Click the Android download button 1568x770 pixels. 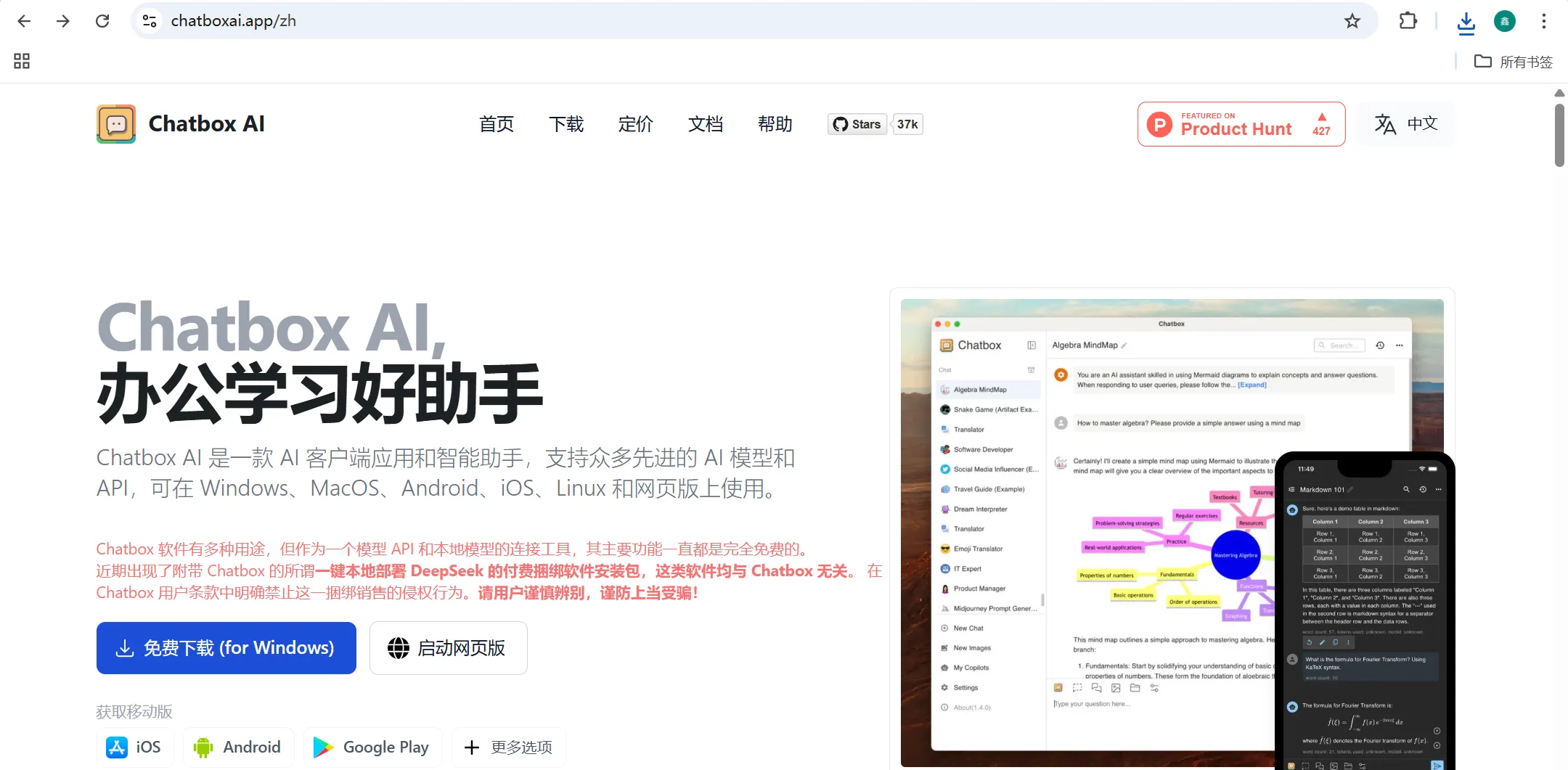[x=238, y=748]
